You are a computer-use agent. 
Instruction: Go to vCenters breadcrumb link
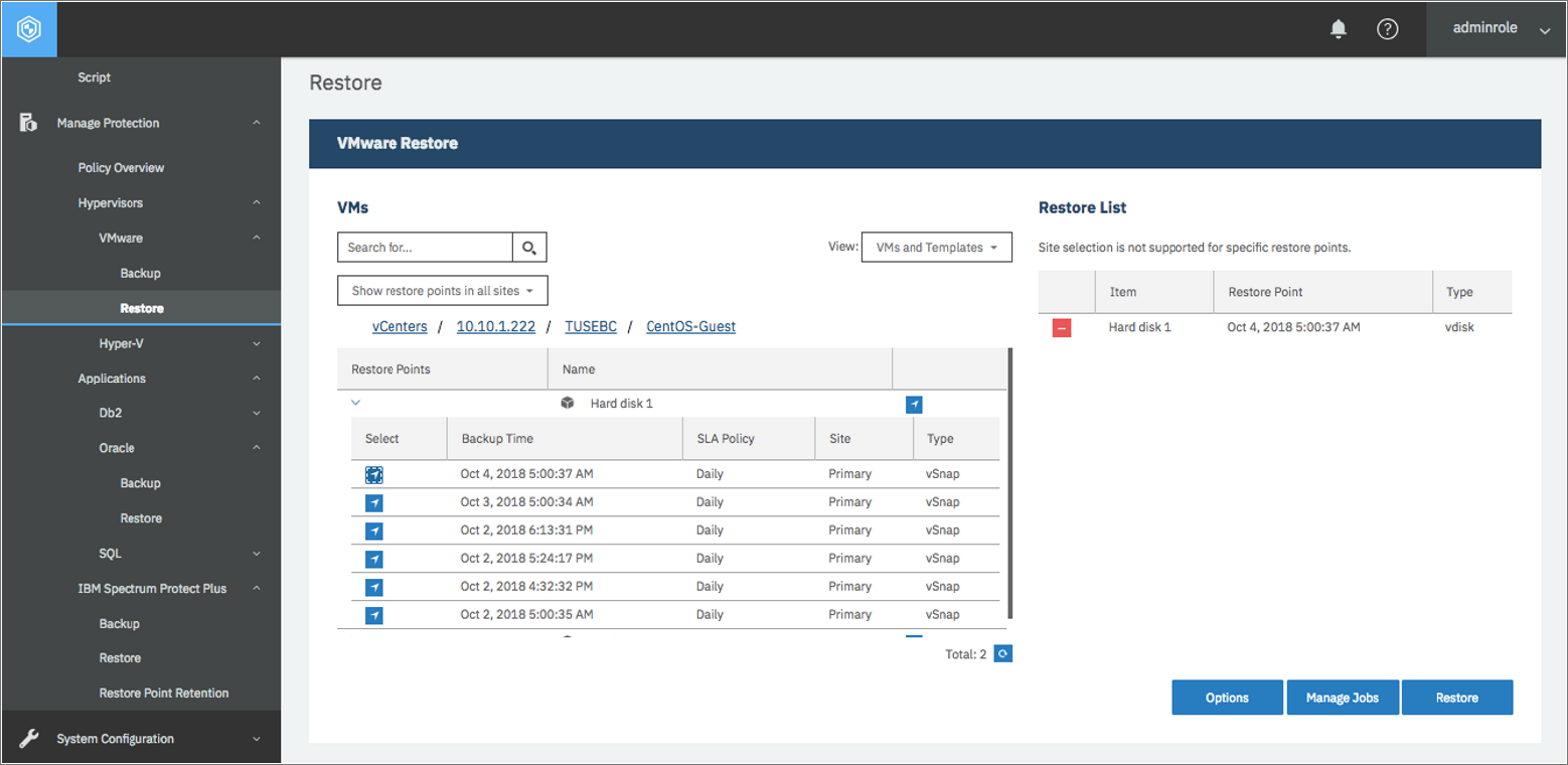tap(399, 327)
